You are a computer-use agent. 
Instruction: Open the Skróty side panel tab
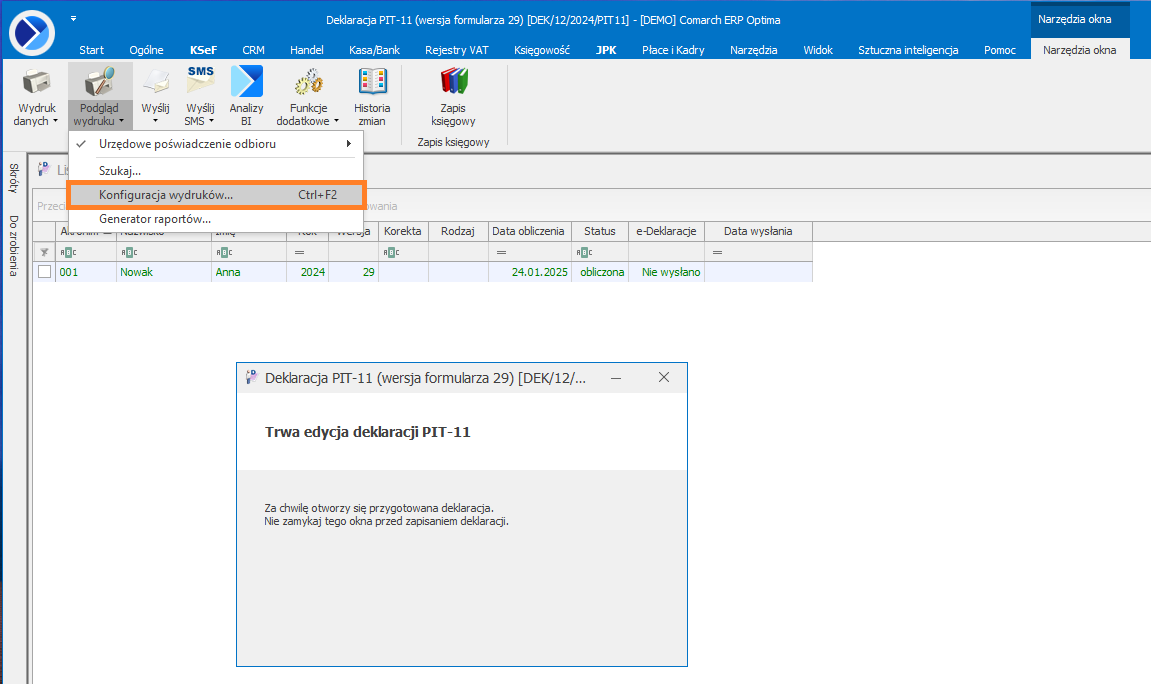(x=13, y=178)
